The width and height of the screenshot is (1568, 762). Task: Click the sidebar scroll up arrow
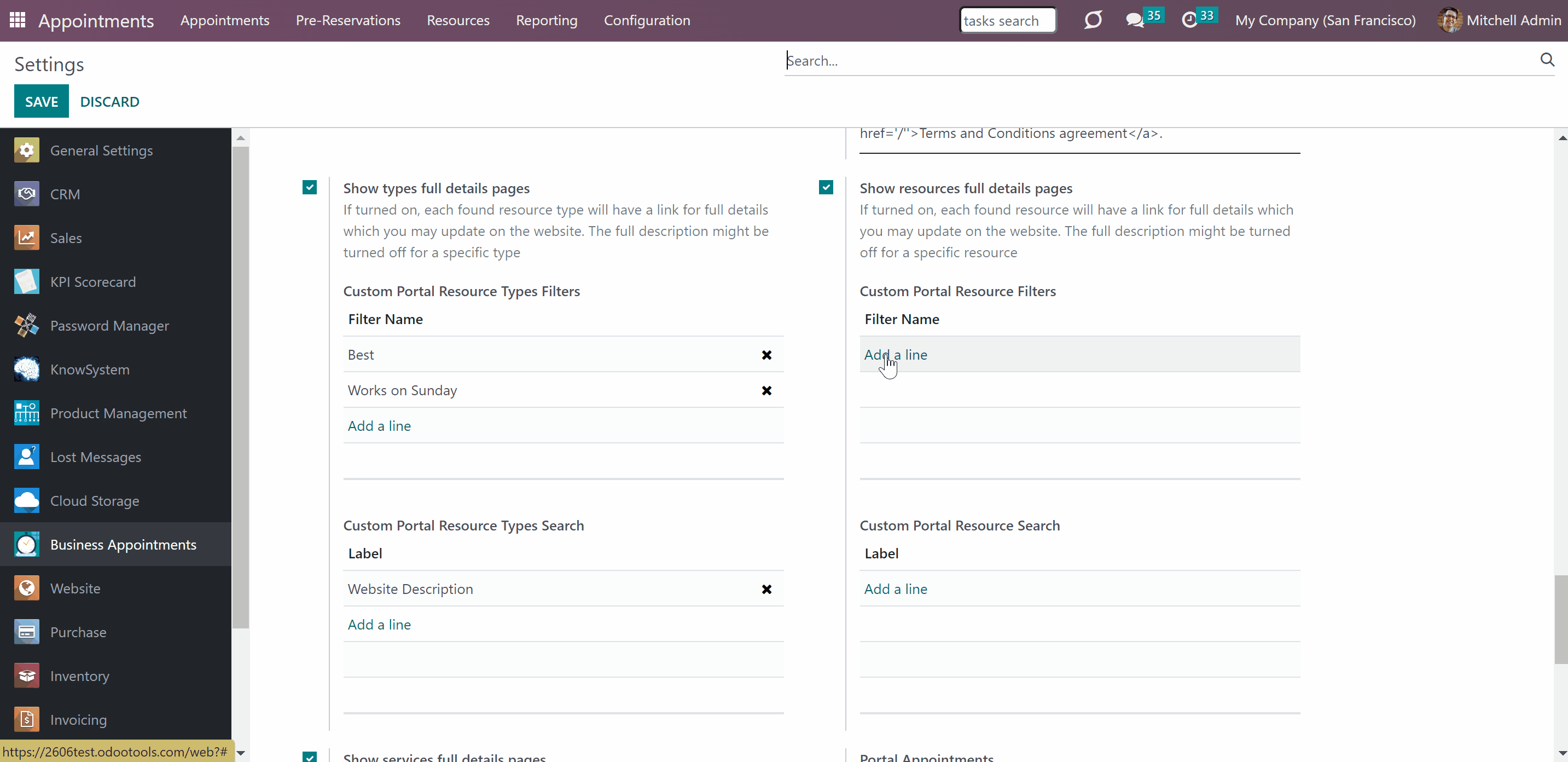[241, 137]
